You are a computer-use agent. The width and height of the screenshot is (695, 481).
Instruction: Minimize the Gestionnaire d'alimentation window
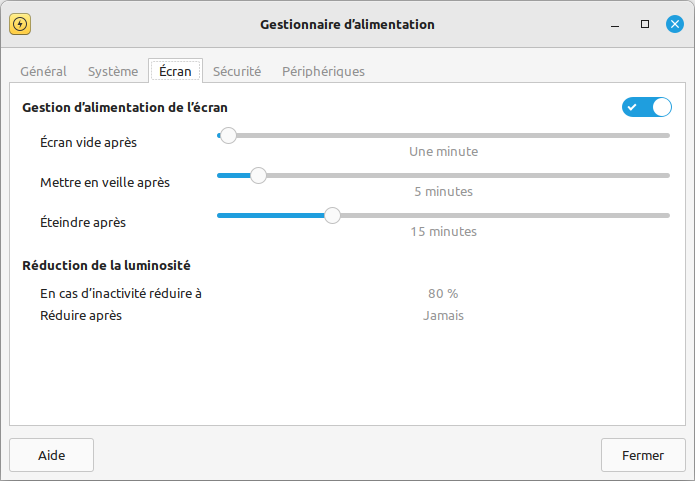(615, 24)
